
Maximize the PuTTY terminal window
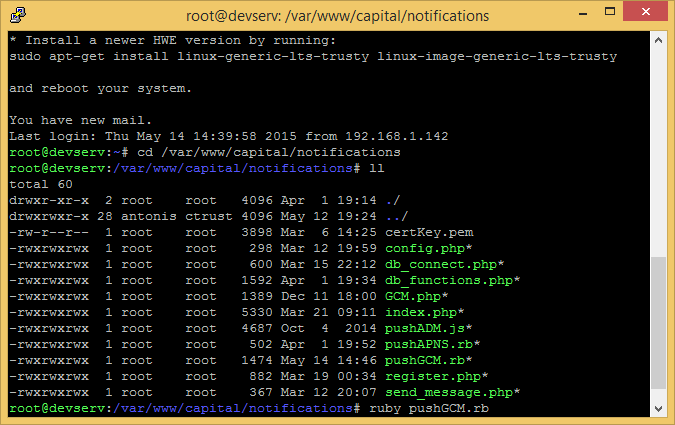(610, 12)
